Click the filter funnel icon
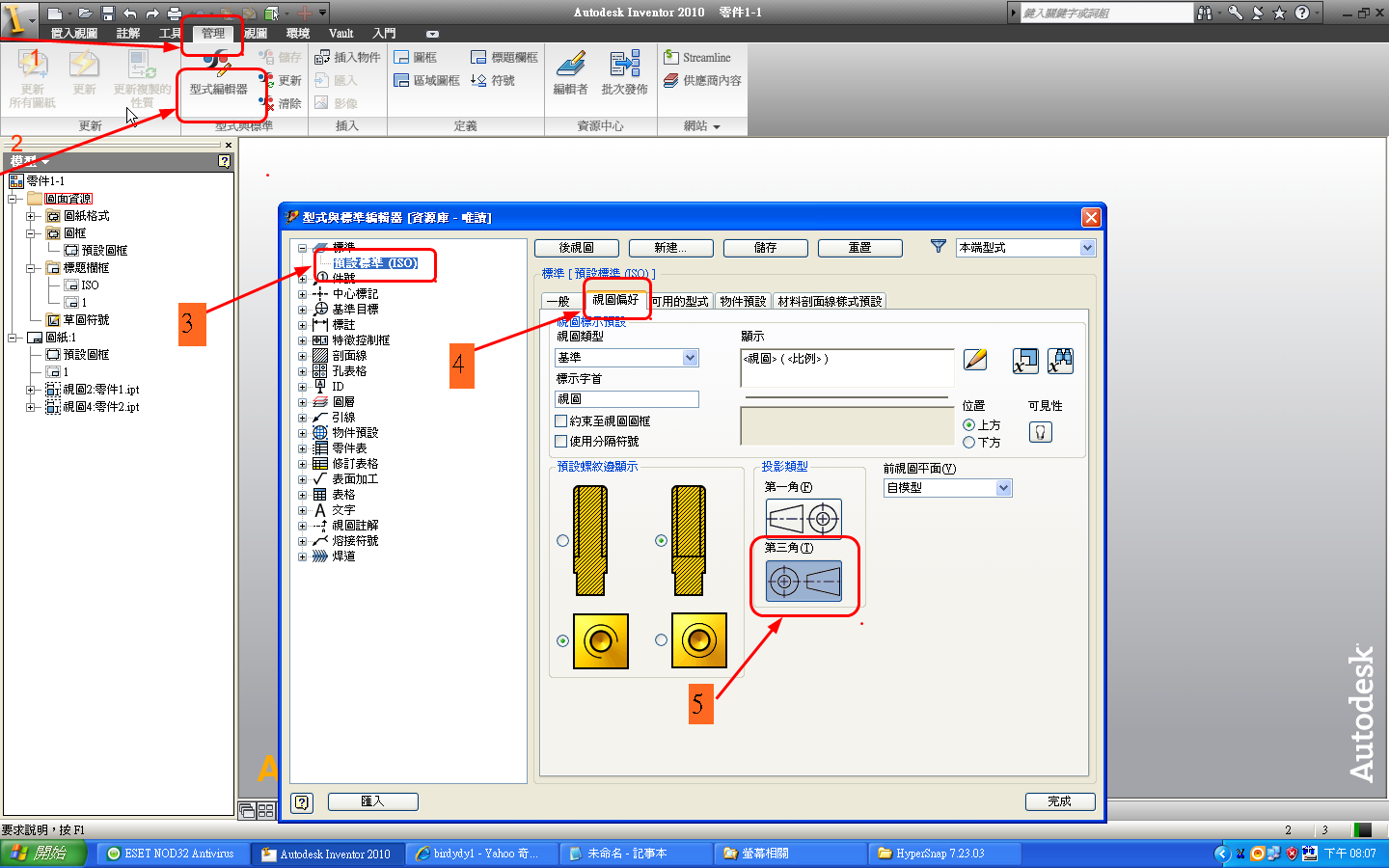The width and height of the screenshot is (1389, 868). (x=938, y=247)
